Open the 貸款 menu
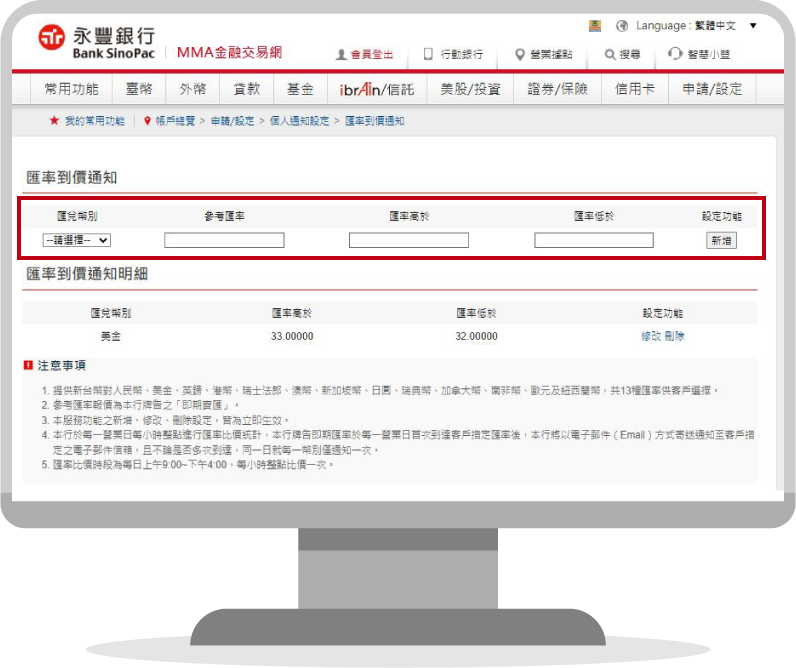Screen dimensions: 796x668 click(247, 89)
